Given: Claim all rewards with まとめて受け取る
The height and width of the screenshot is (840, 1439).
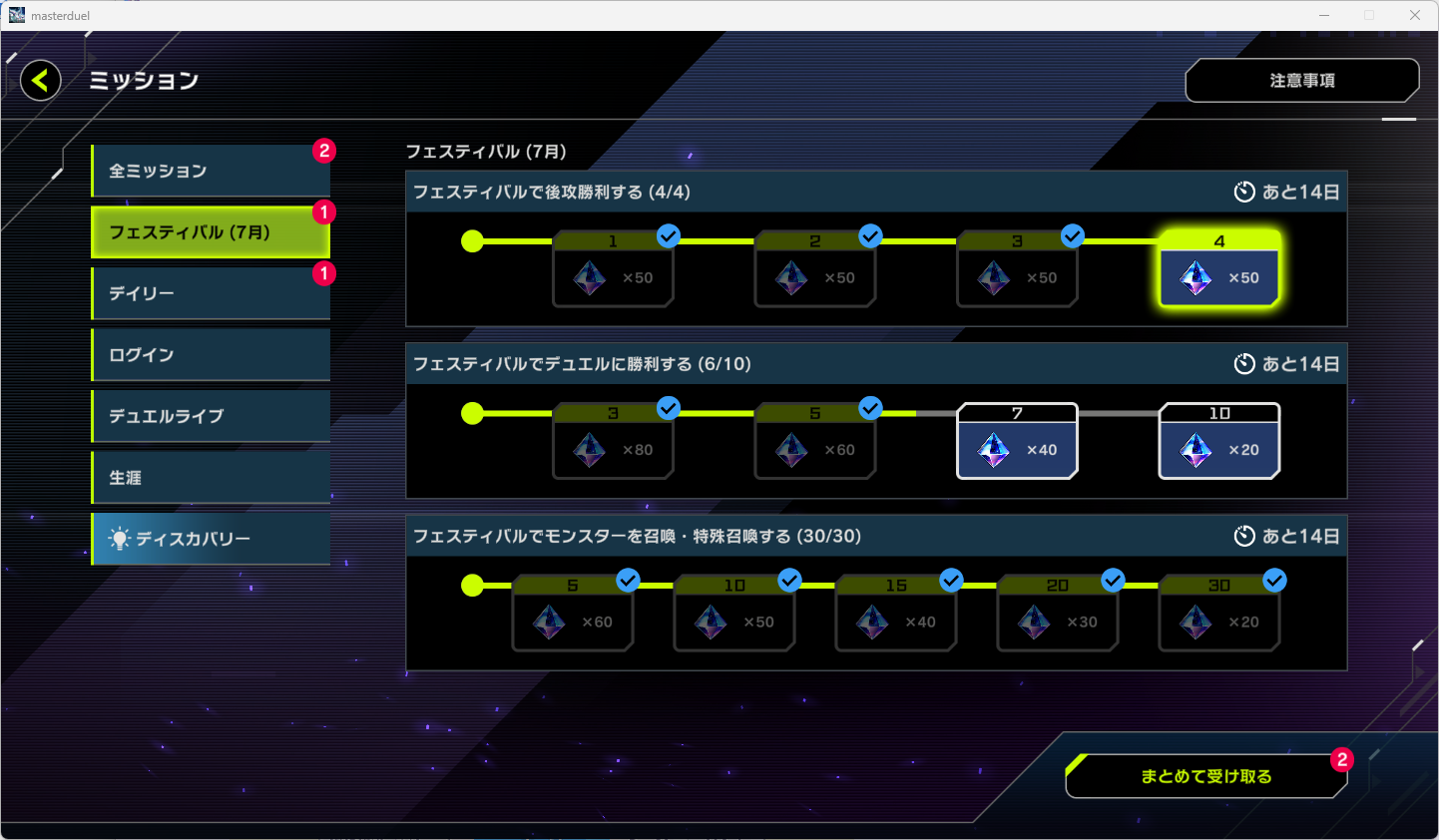Looking at the screenshot, I should [1206, 776].
